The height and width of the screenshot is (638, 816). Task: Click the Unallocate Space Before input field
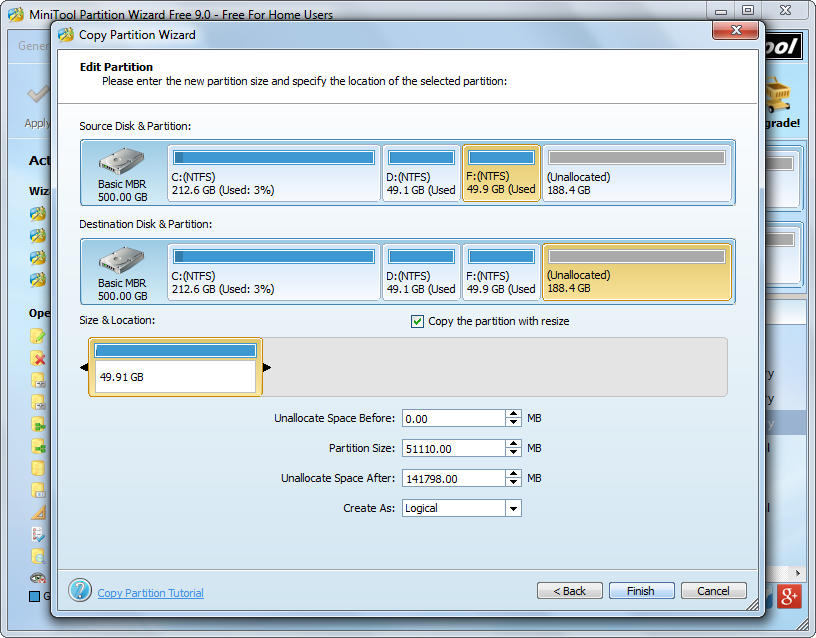pyautogui.click(x=453, y=418)
